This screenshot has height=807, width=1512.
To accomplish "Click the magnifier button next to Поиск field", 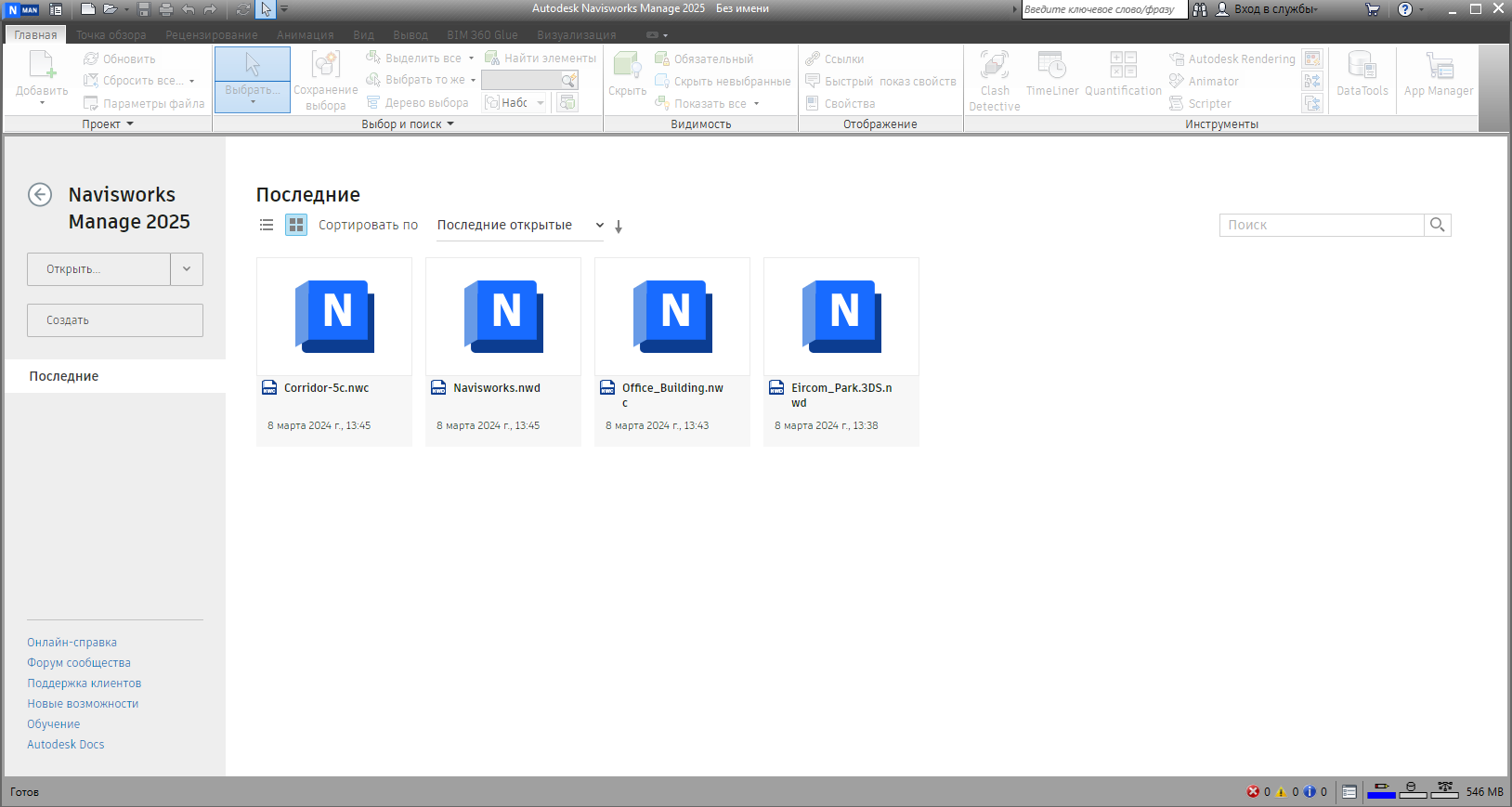I will click(x=1438, y=225).
